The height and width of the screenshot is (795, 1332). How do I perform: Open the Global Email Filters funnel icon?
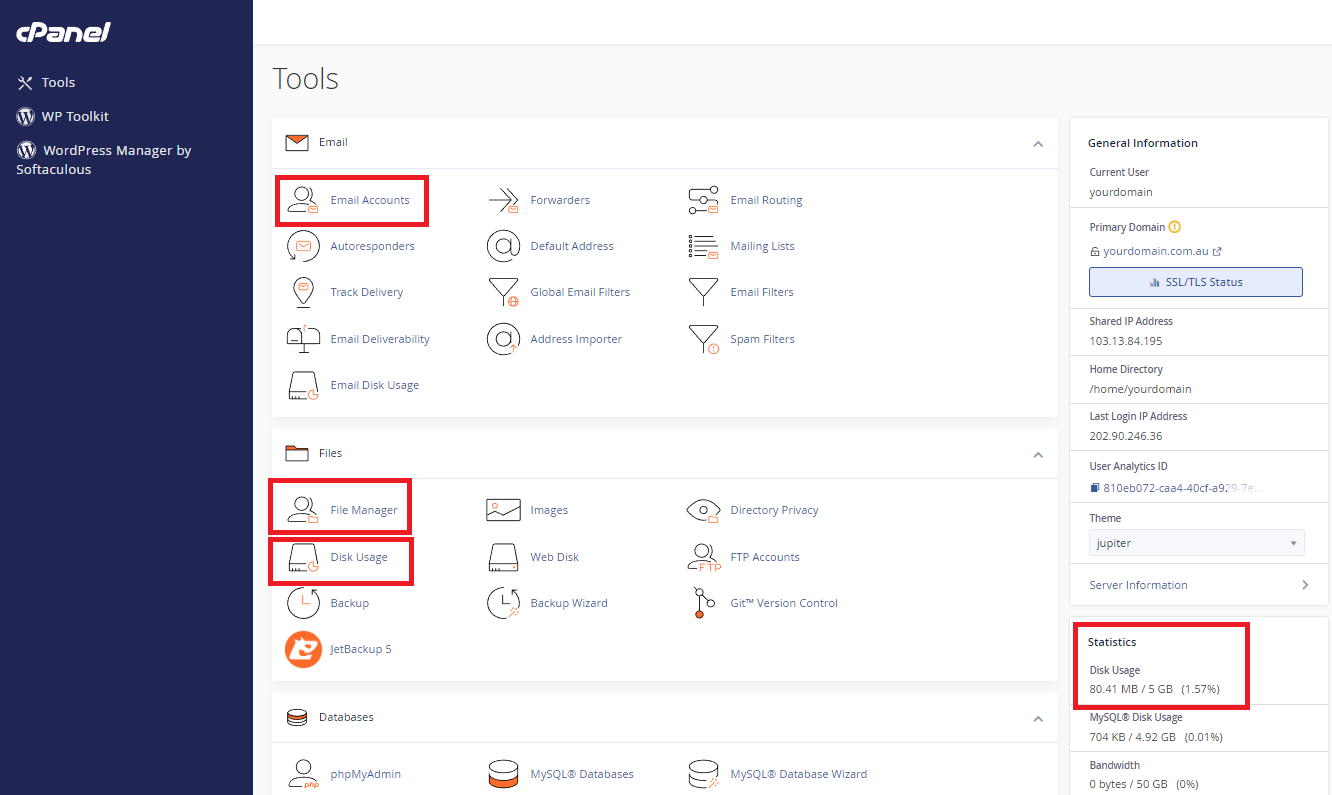(x=503, y=292)
